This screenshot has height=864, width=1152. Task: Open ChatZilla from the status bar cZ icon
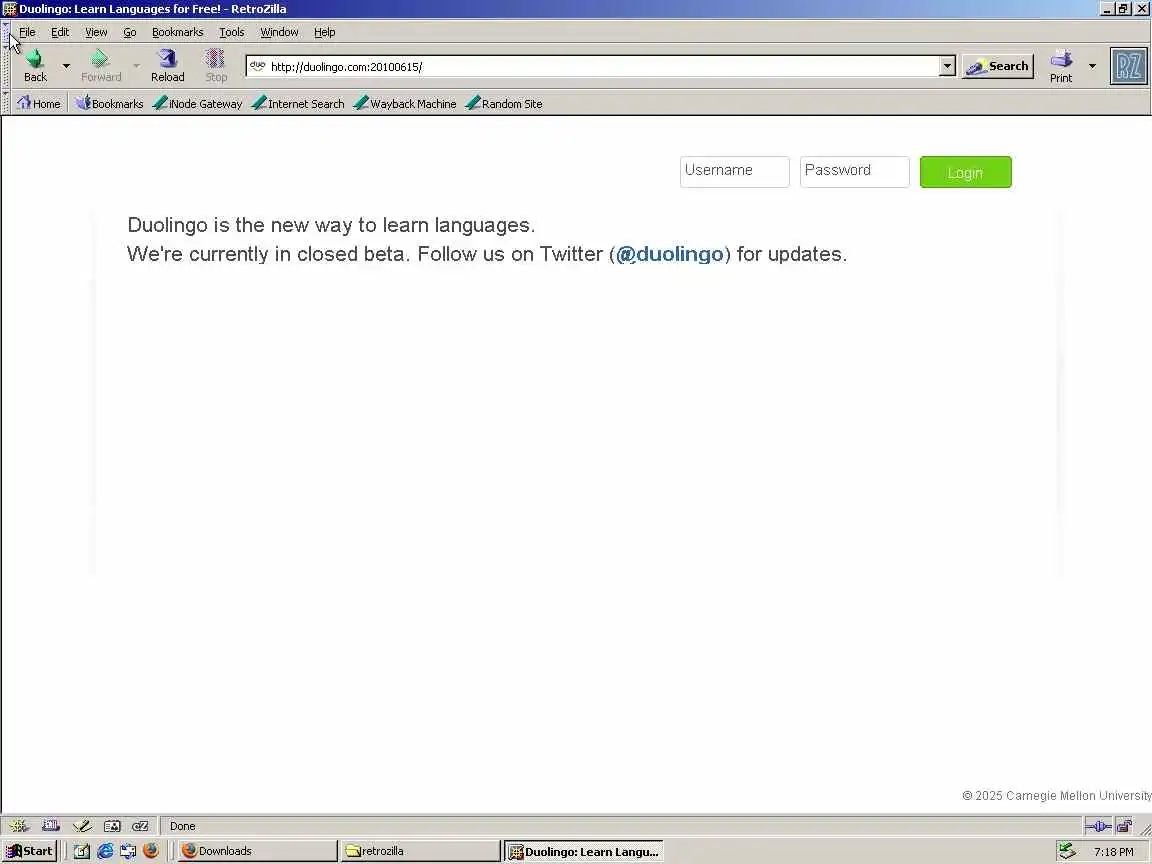tap(140, 826)
